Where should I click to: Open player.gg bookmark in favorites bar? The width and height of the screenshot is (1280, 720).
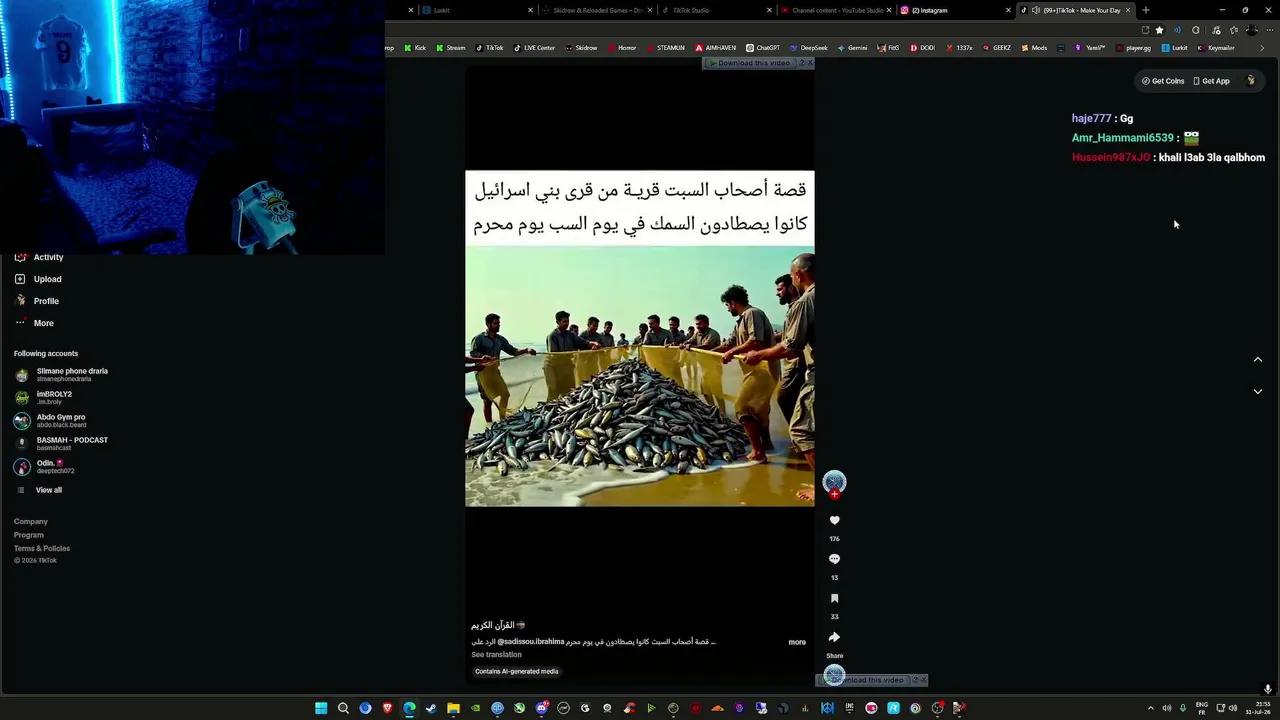(x=1133, y=48)
